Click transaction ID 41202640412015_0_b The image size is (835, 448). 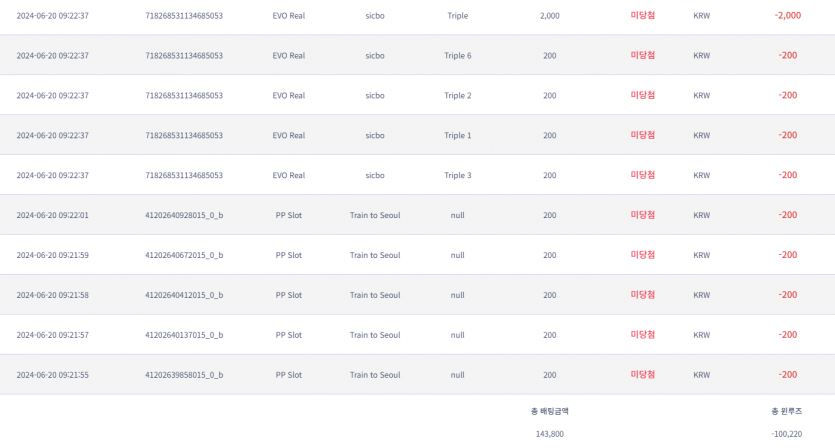184,295
